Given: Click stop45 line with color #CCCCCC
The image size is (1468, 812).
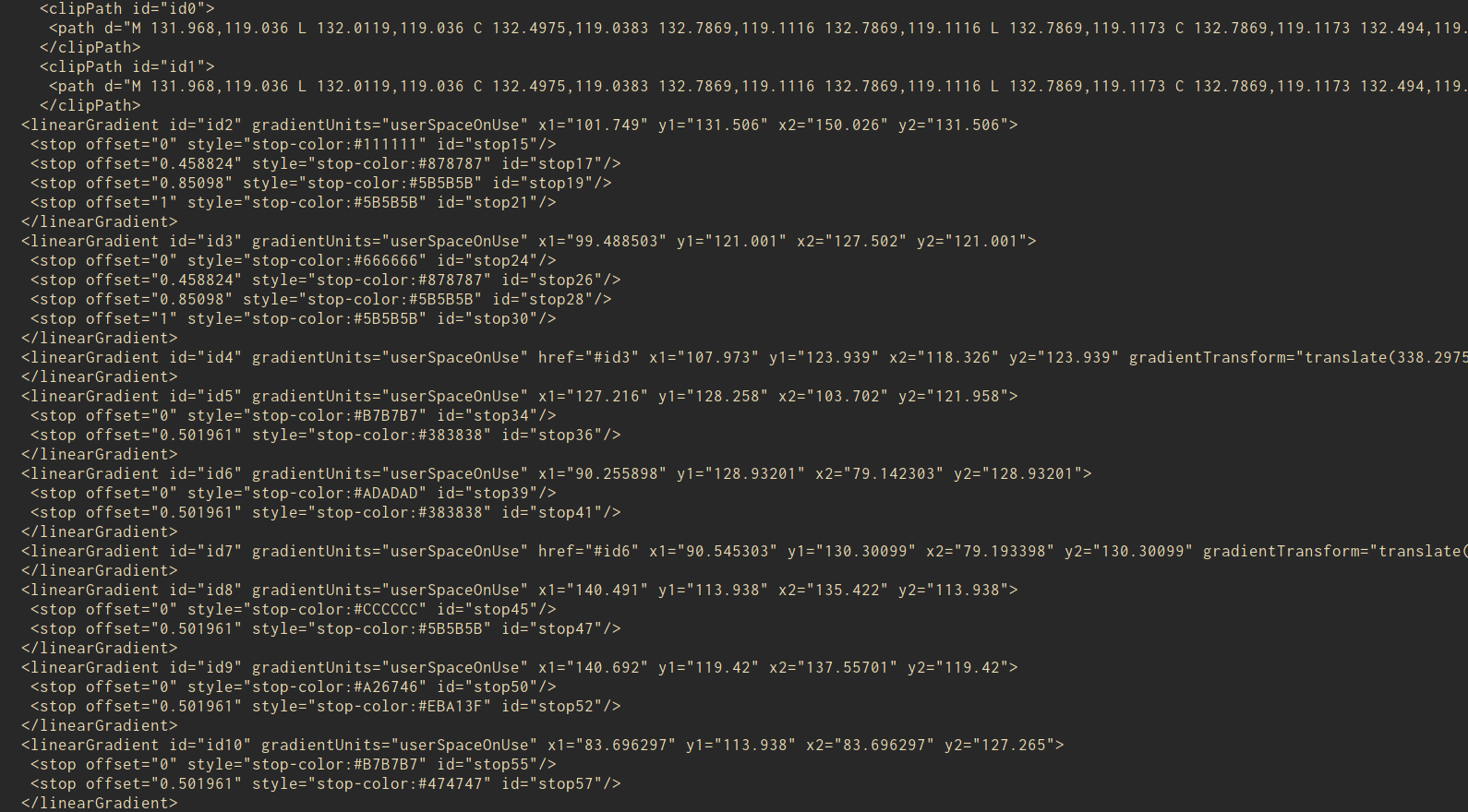Looking at the screenshot, I should pyautogui.click(x=293, y=609).
